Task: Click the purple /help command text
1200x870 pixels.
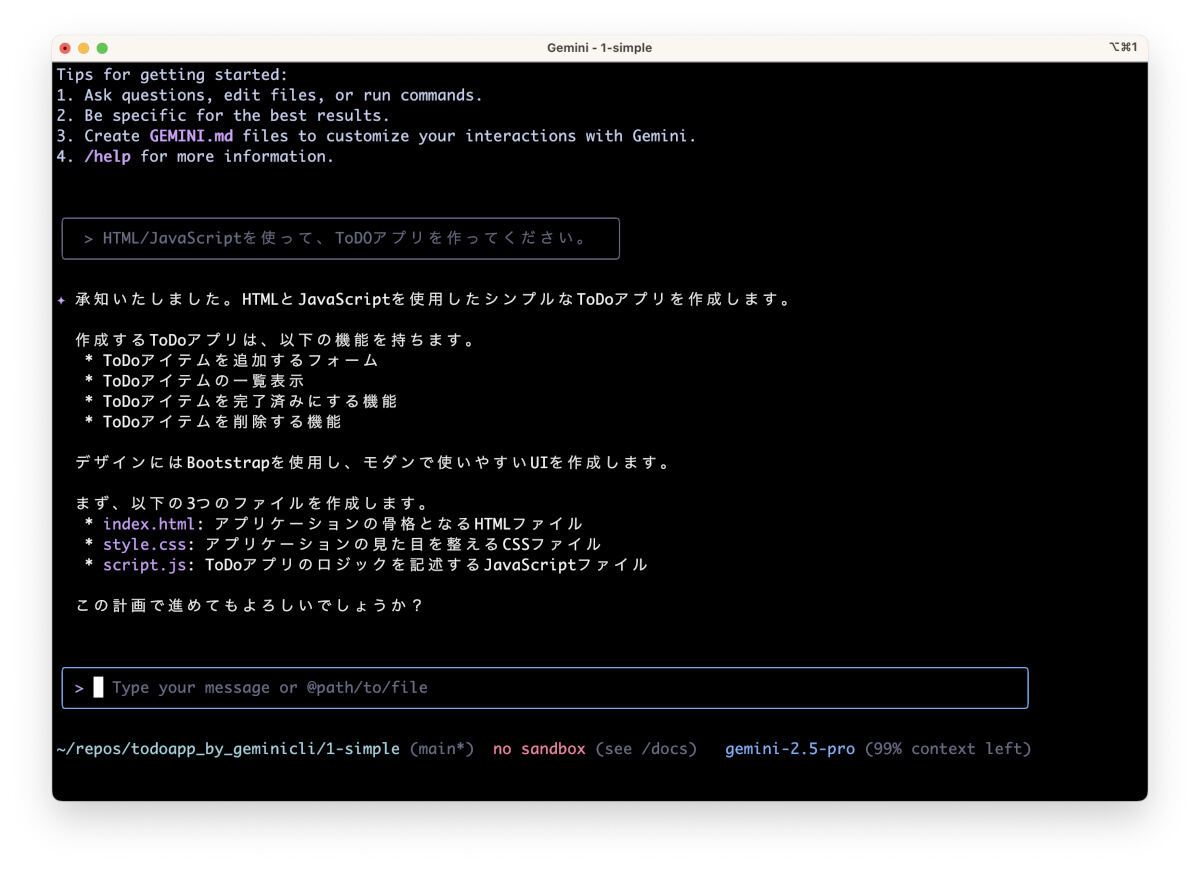Action: pyautogui.click(x=107, y=157)
